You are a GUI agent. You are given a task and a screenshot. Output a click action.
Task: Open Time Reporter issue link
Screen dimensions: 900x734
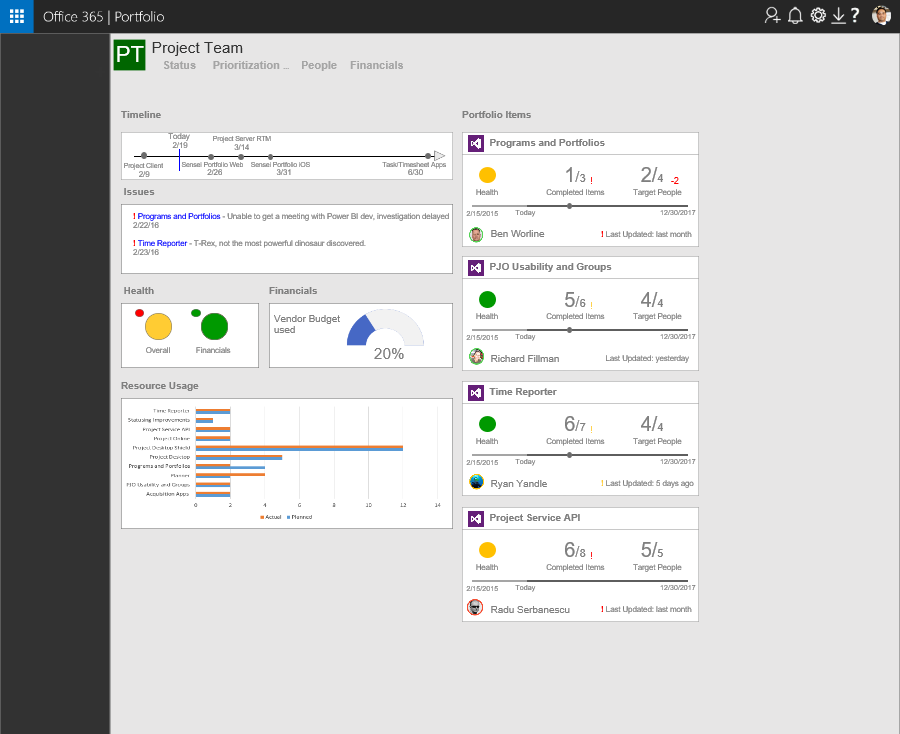[x=162, y=243]
